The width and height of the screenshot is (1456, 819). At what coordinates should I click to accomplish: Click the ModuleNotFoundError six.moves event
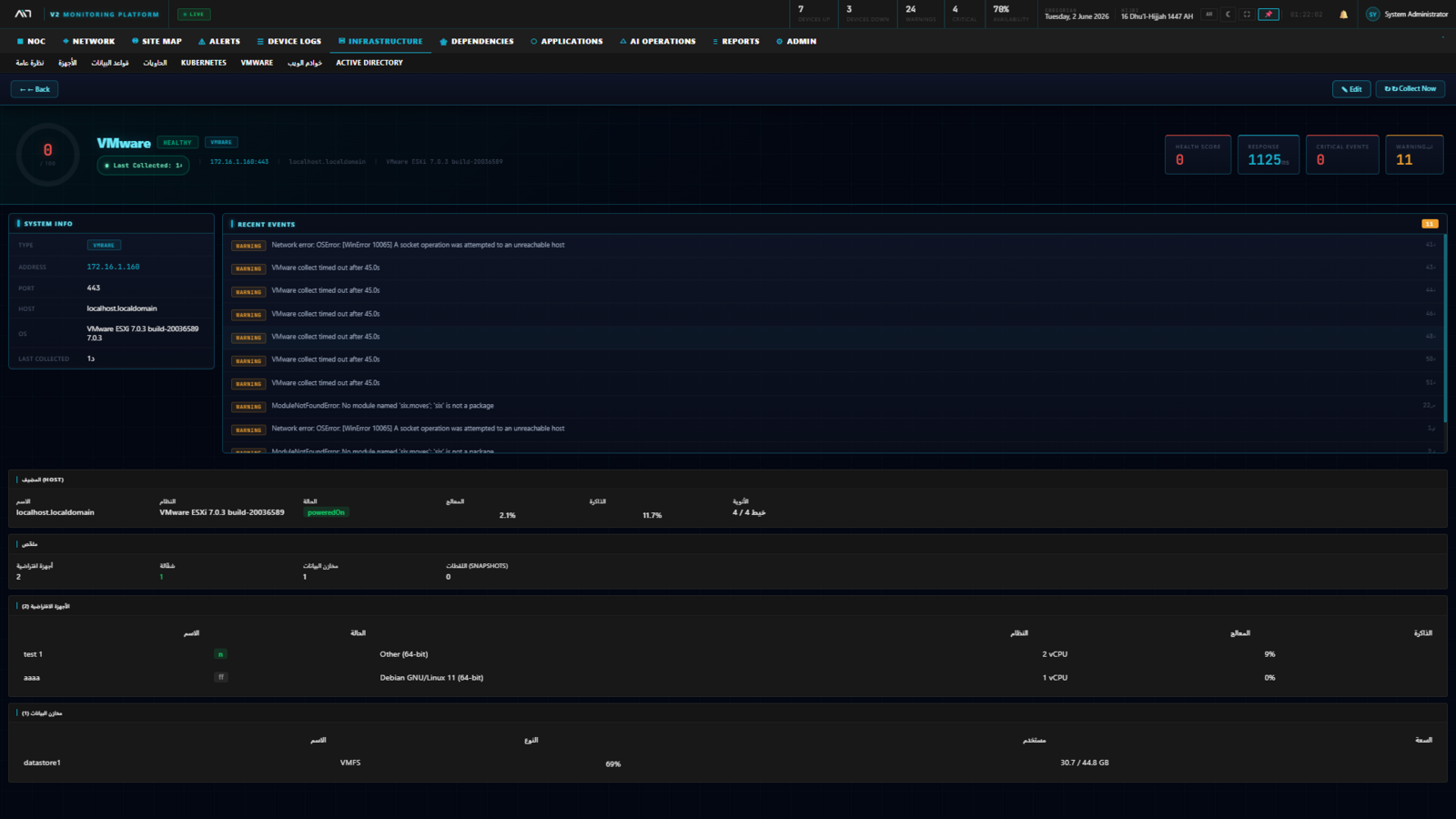click(834, 406)
